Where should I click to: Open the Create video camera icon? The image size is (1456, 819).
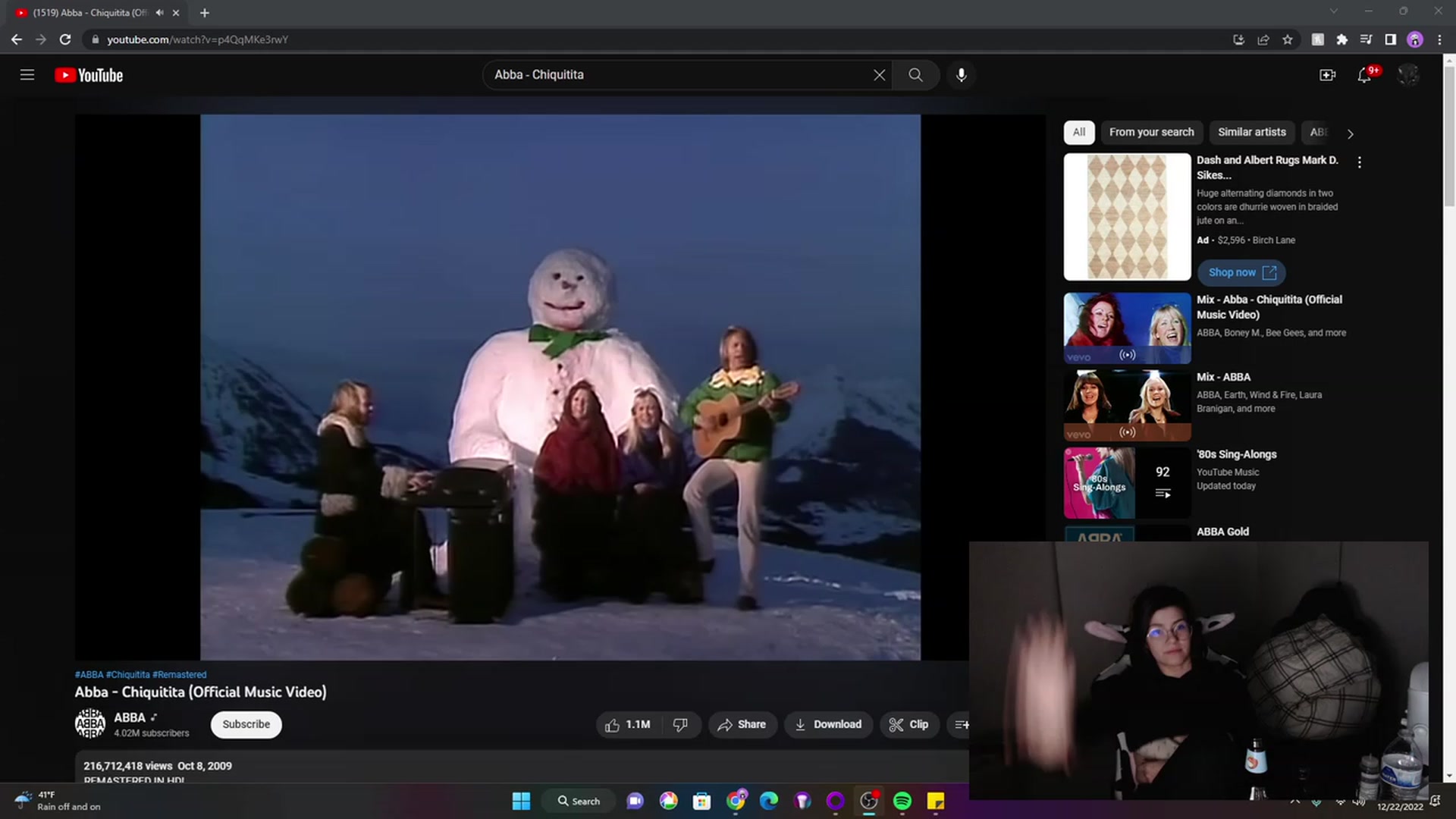pos(1327,75)
